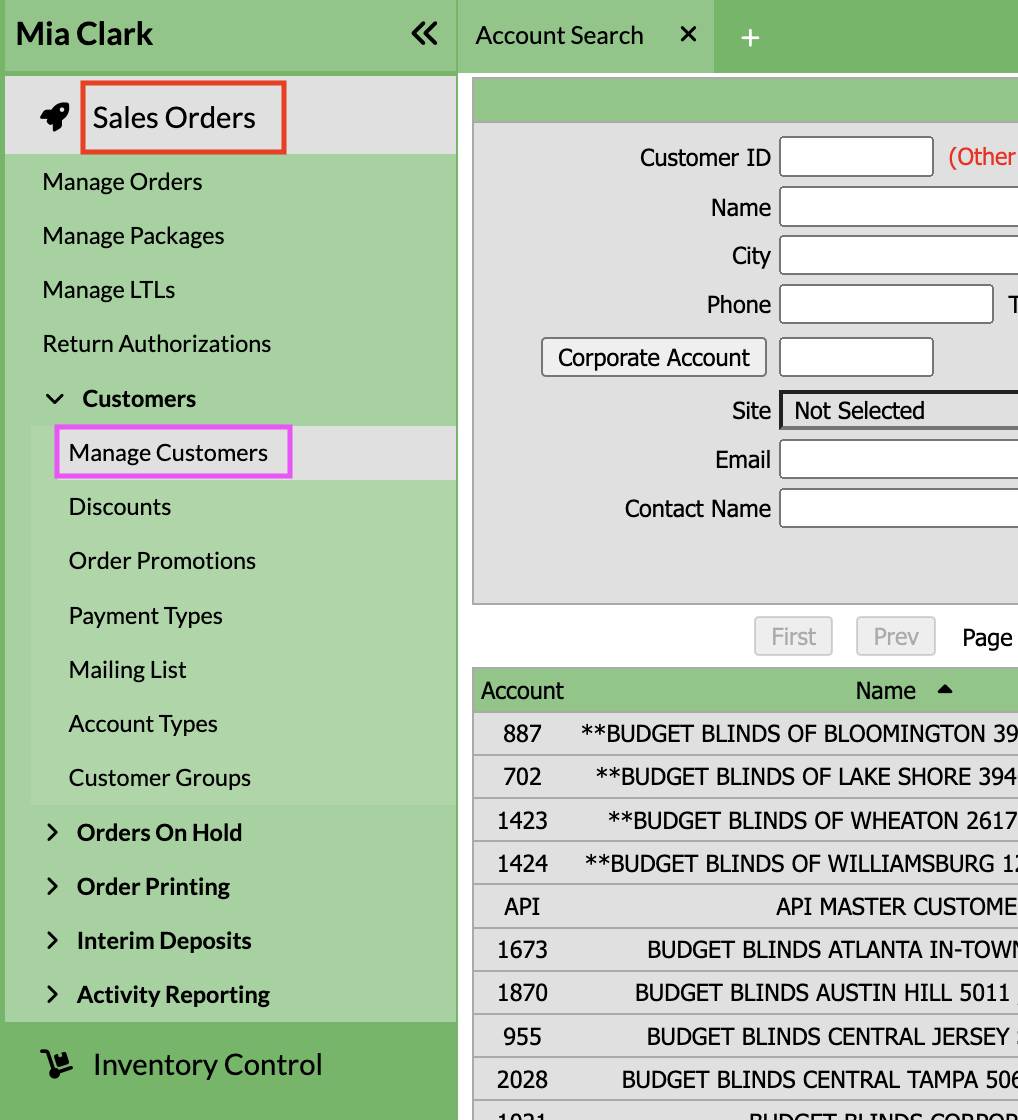Image resolution: width=1018 pixels, height=1120 pixels.
Task: Open Payment Types
Action: [x=146, y=616]
